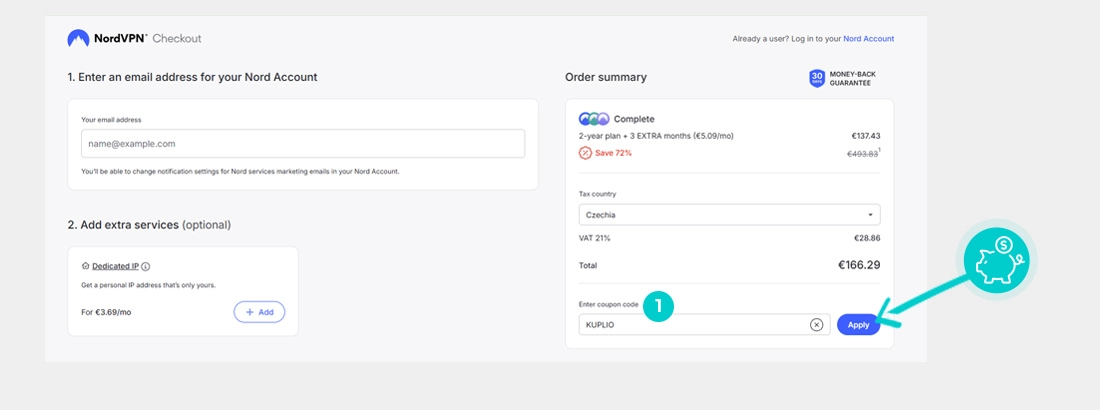Click the total amount €166.29
The image size is (1100, 410).
[x=859, y=265]
